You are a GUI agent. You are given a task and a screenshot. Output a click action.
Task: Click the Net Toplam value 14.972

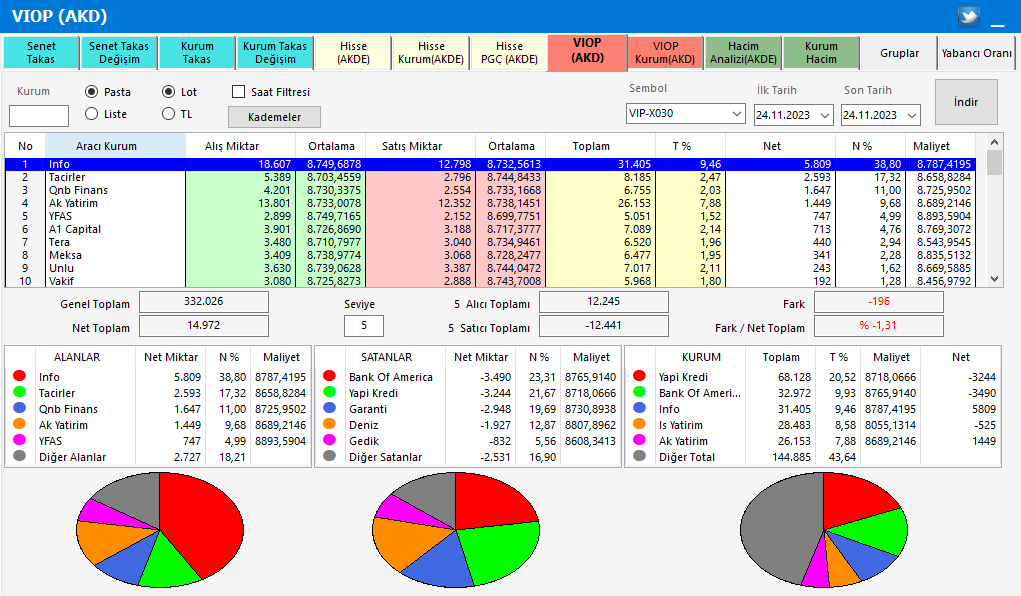tap(204, 326)
